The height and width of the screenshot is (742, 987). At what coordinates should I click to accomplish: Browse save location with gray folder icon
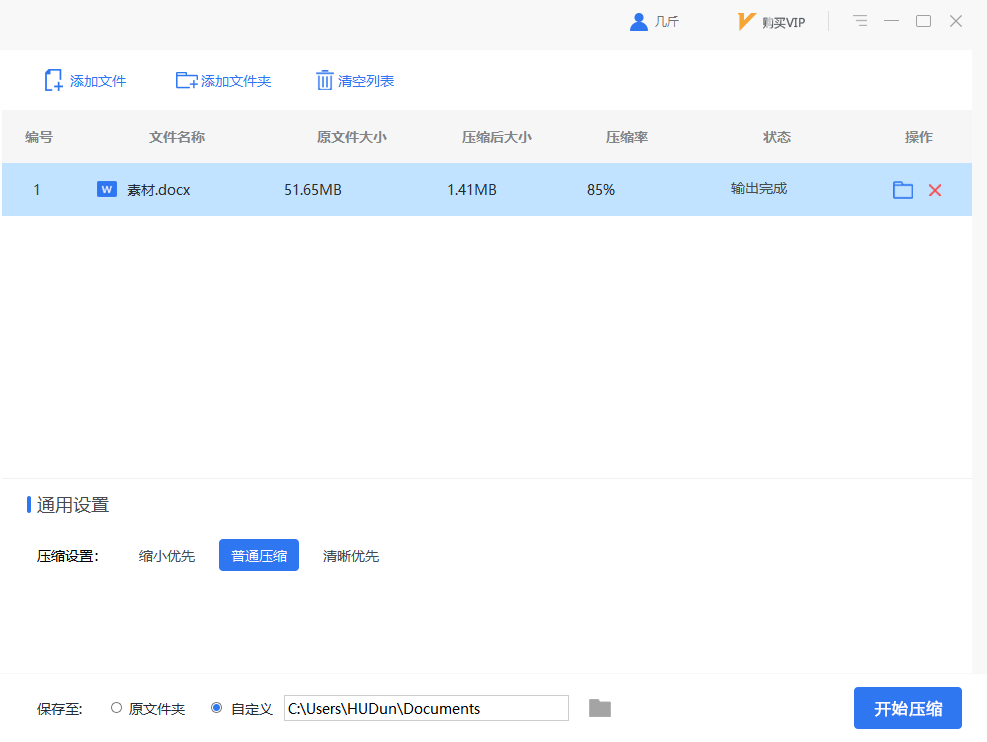tap(599, 708)
